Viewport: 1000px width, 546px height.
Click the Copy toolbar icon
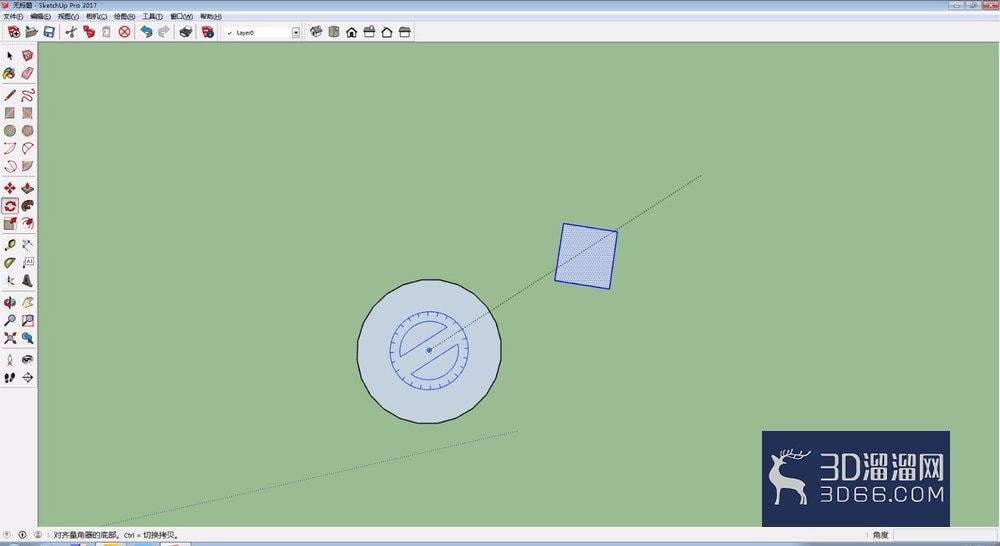(89, 32)
